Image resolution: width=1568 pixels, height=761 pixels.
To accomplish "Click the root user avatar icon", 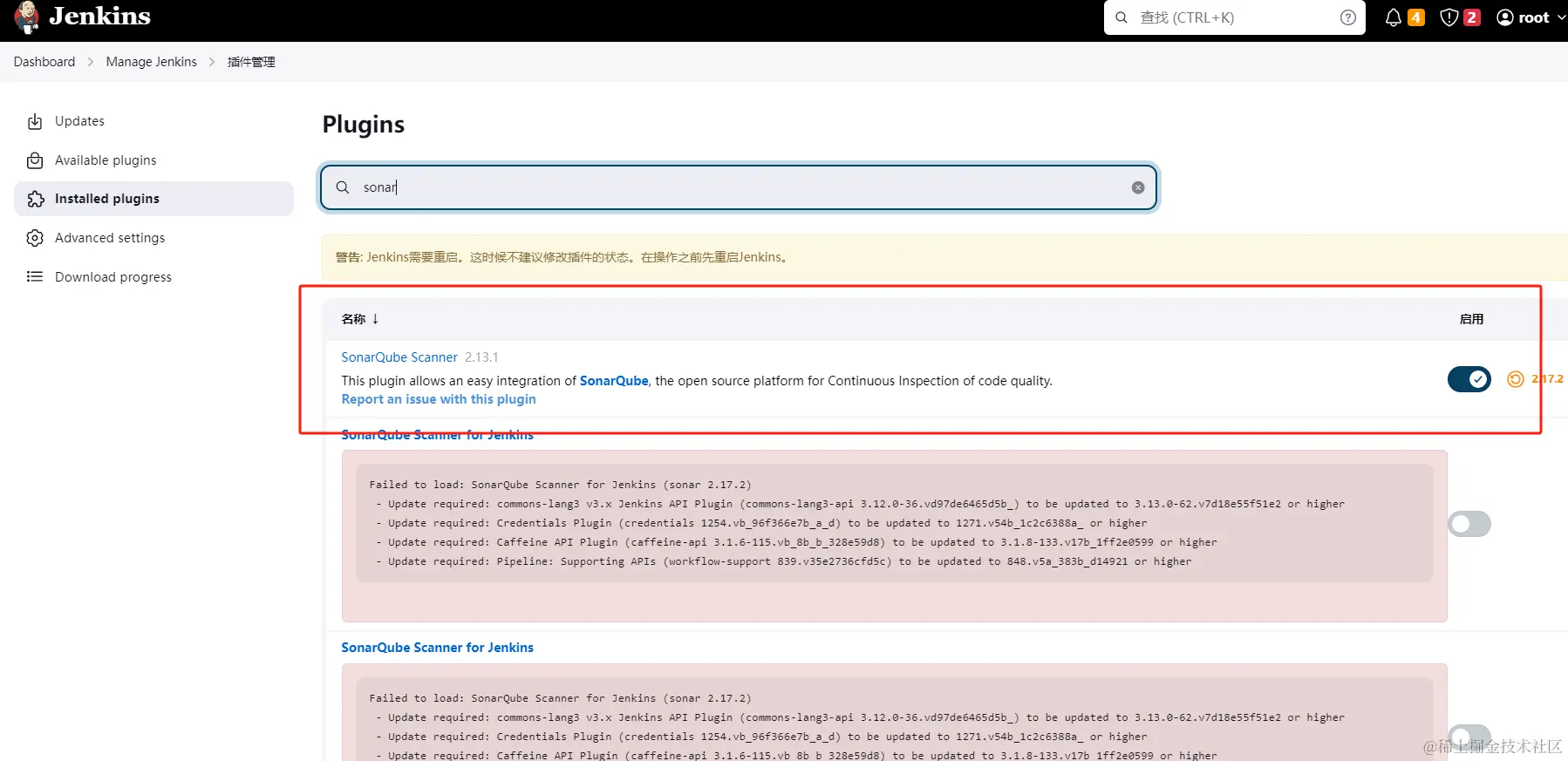I will 1505,17.
